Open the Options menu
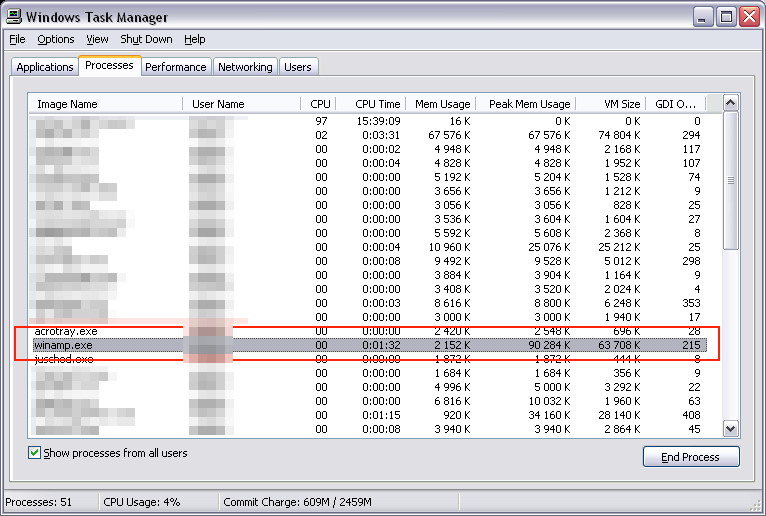Screen dimensions: 766x516 click(x=56, y=39)
